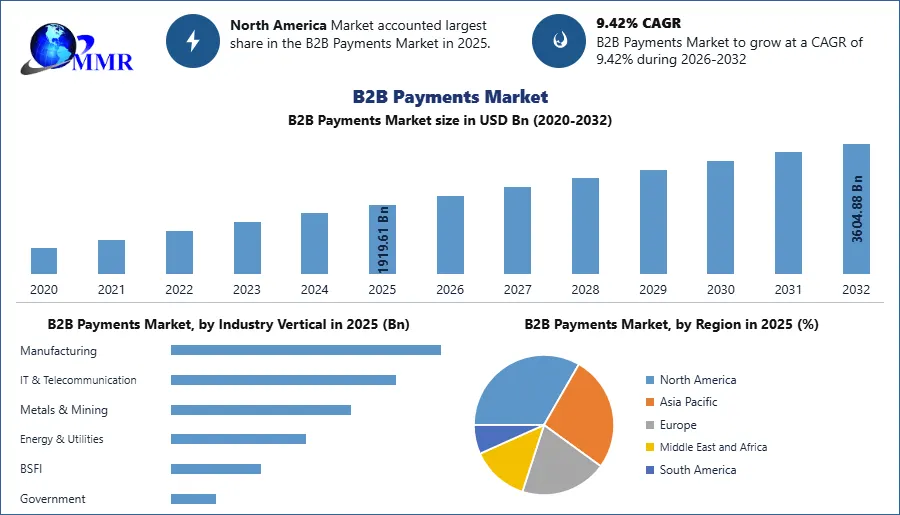Click the Asia Pacific legend swatch
This screenshot has height=515, width=900.
pos(650,402)
